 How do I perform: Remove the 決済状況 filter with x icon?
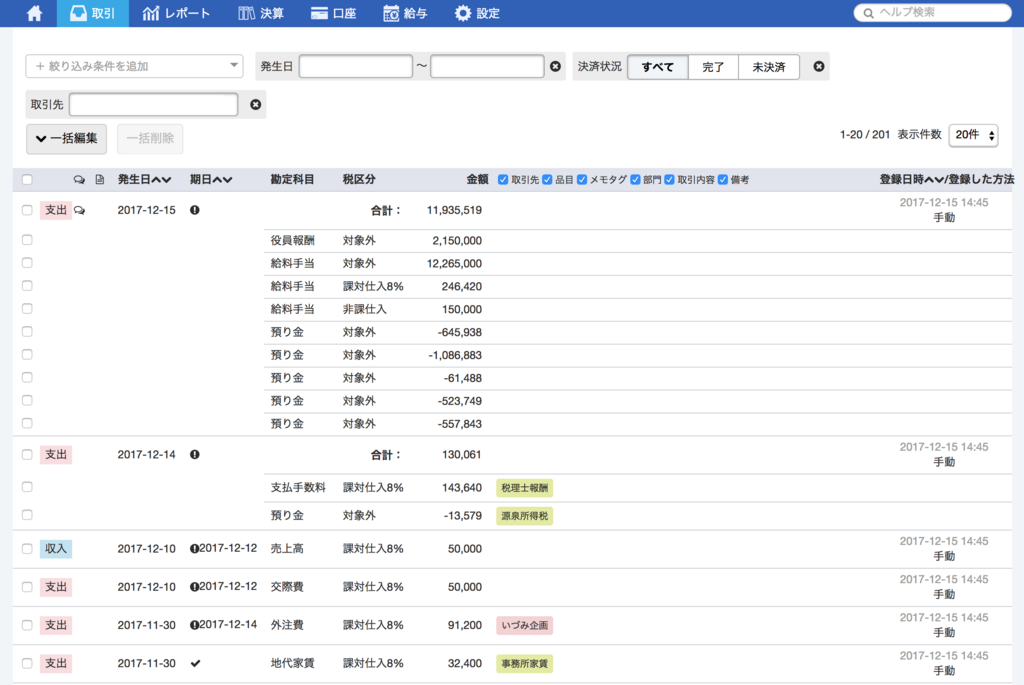818,66
